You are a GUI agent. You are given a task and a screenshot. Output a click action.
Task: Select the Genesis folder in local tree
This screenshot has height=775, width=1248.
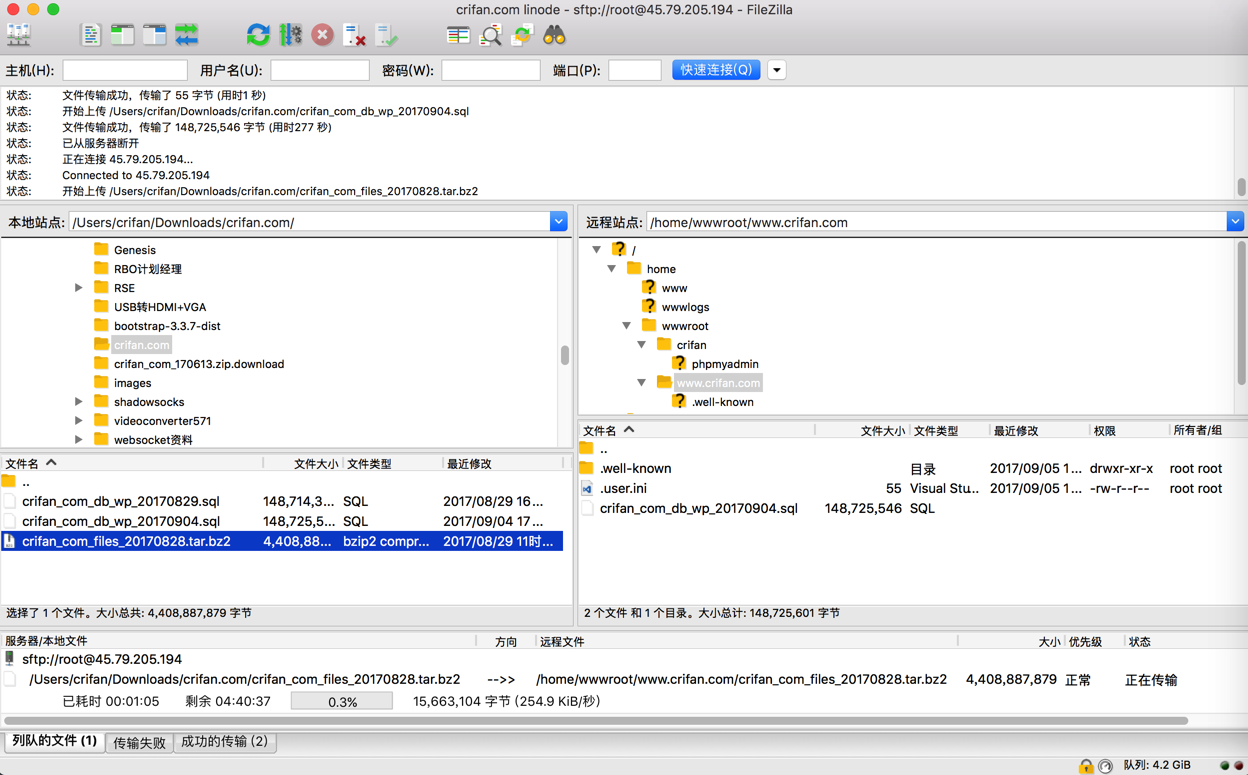point(135,250)
